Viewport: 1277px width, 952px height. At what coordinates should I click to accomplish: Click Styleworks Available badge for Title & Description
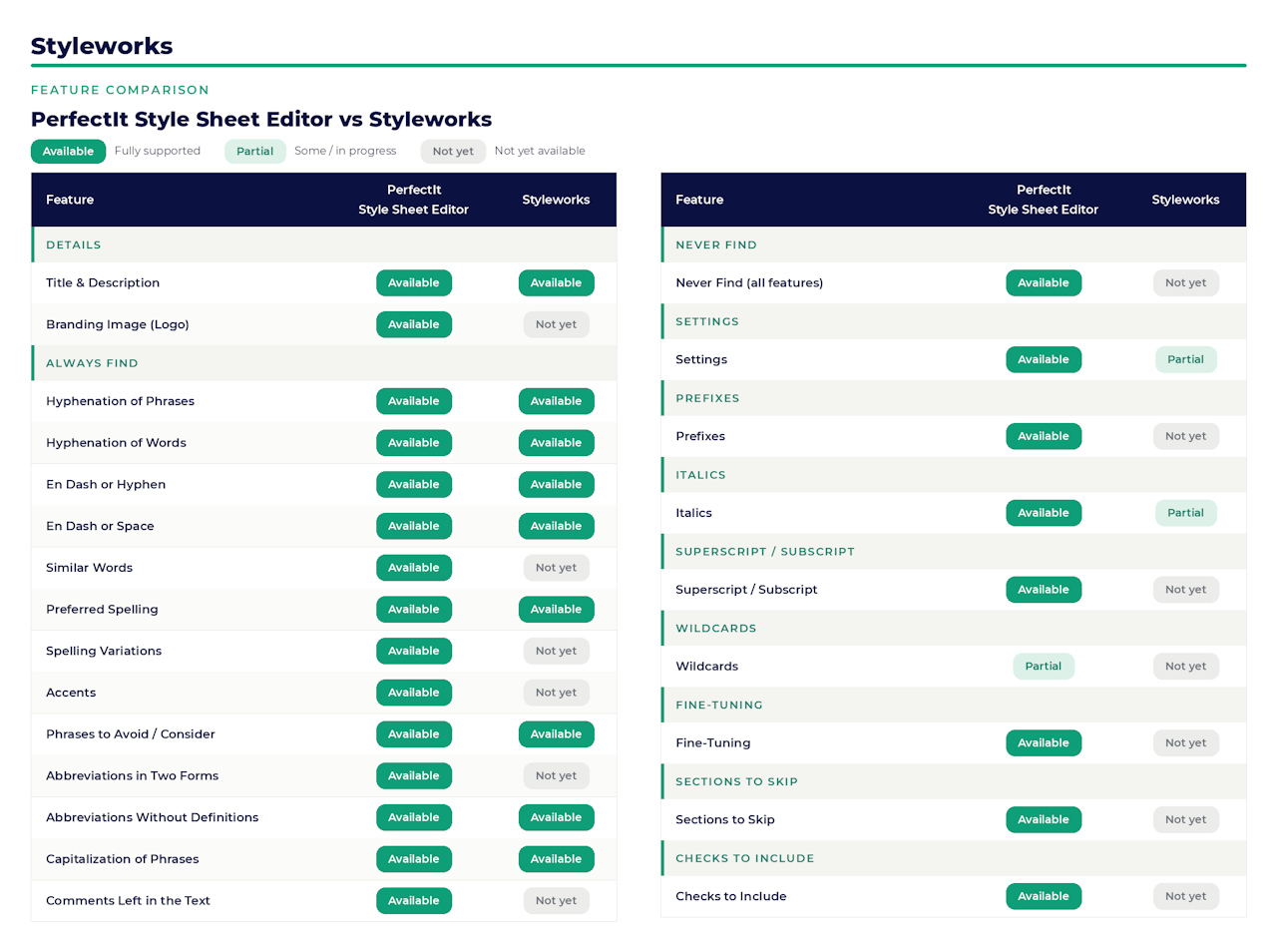tap(556, 283)
